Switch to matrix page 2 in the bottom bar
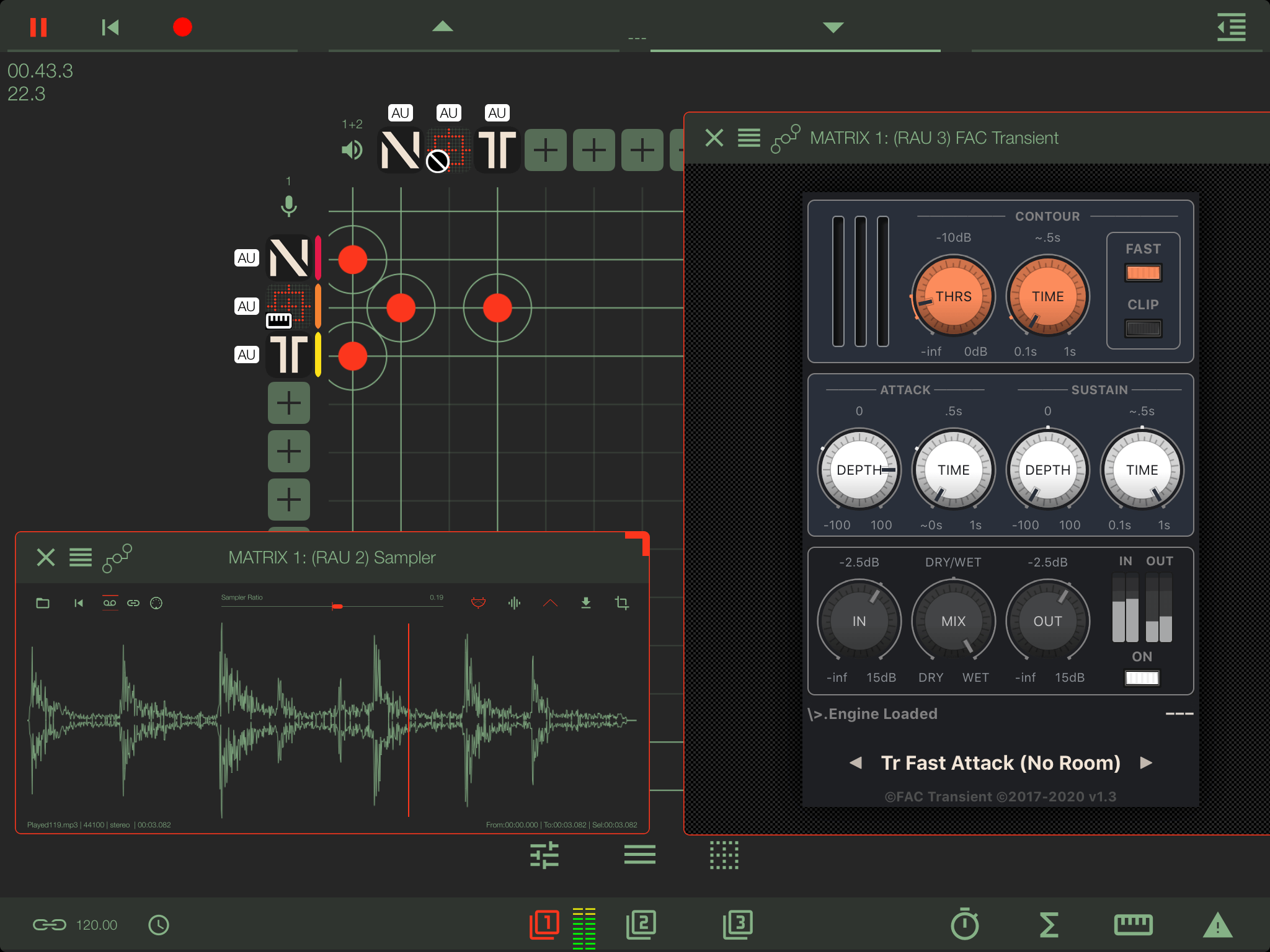Viewport: 1270px width, 952px height. (x=641, y=925)
